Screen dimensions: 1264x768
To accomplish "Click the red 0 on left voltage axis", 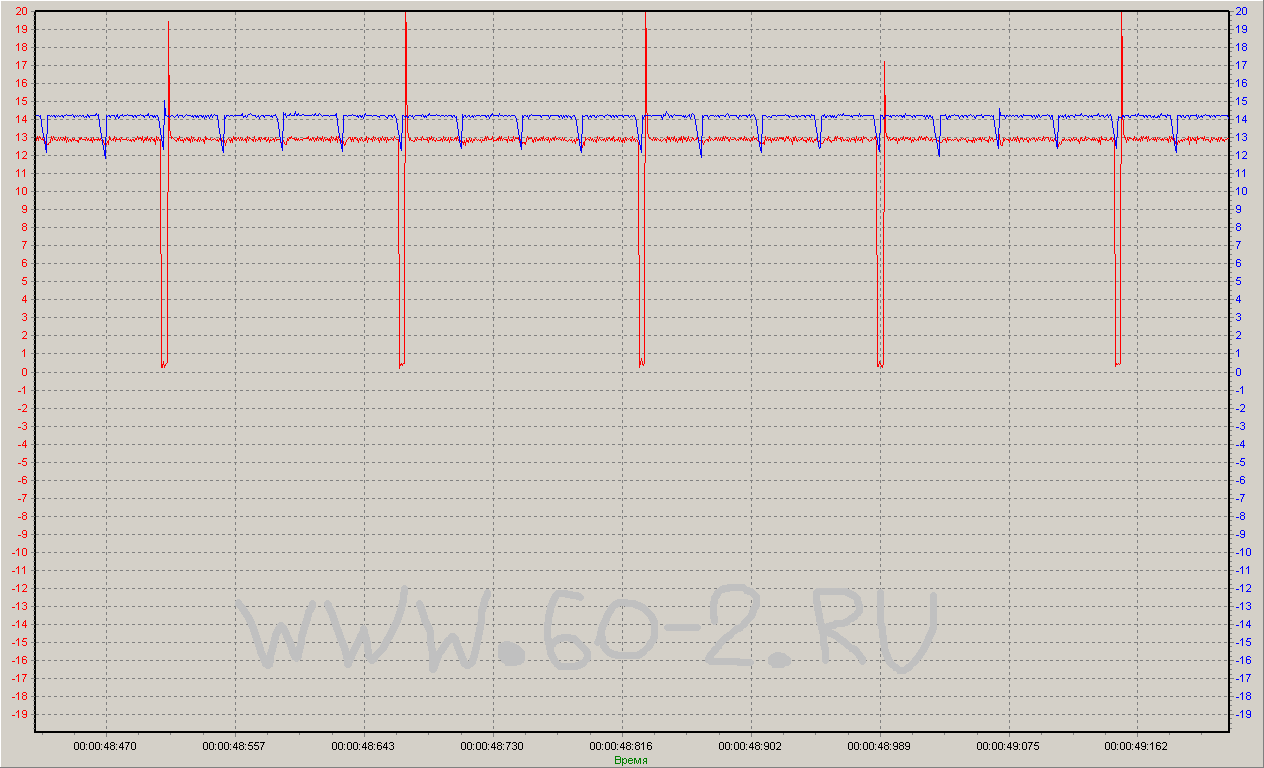I will tap(24, 372).
